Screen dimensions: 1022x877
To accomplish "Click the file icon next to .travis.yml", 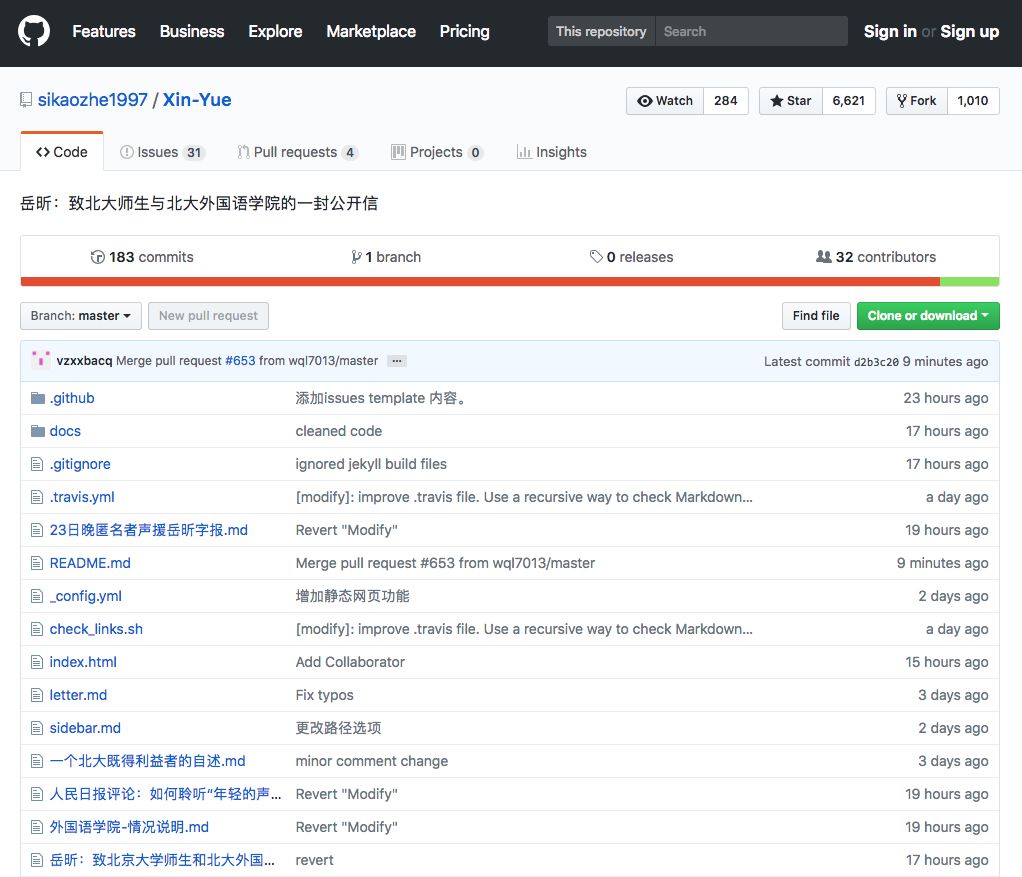I will (x=37, y=497).
